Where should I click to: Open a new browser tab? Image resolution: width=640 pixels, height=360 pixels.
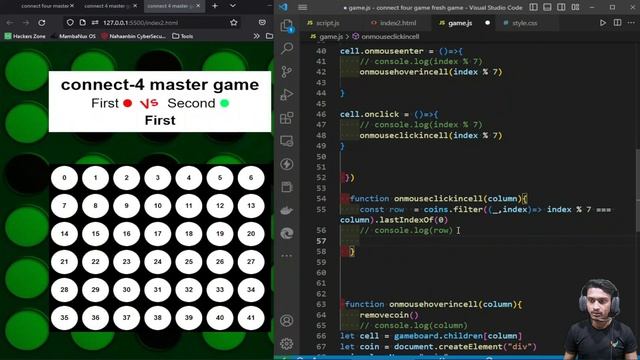point(215,6)
